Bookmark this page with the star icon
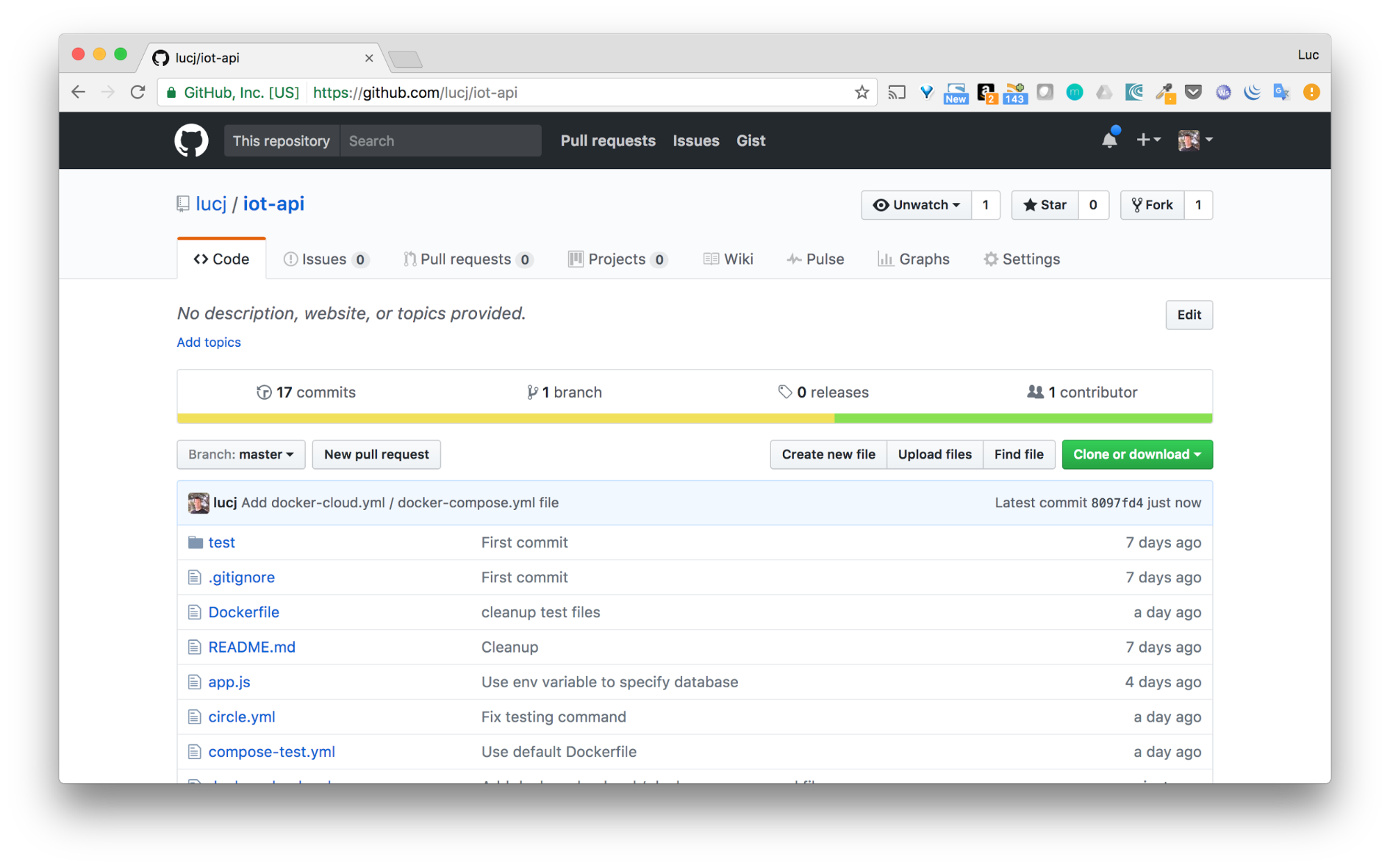This screenshot has width=1390, height=868. pyautogui.click(x=862, y=92)
